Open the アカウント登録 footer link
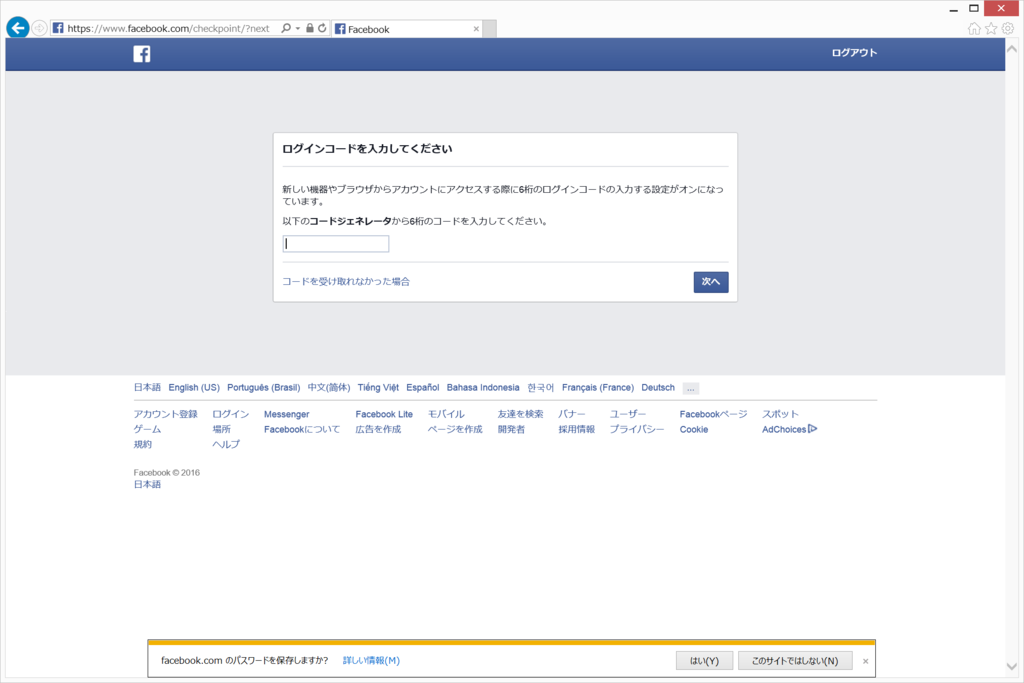1024x683 pixels. tap(165, 414)
